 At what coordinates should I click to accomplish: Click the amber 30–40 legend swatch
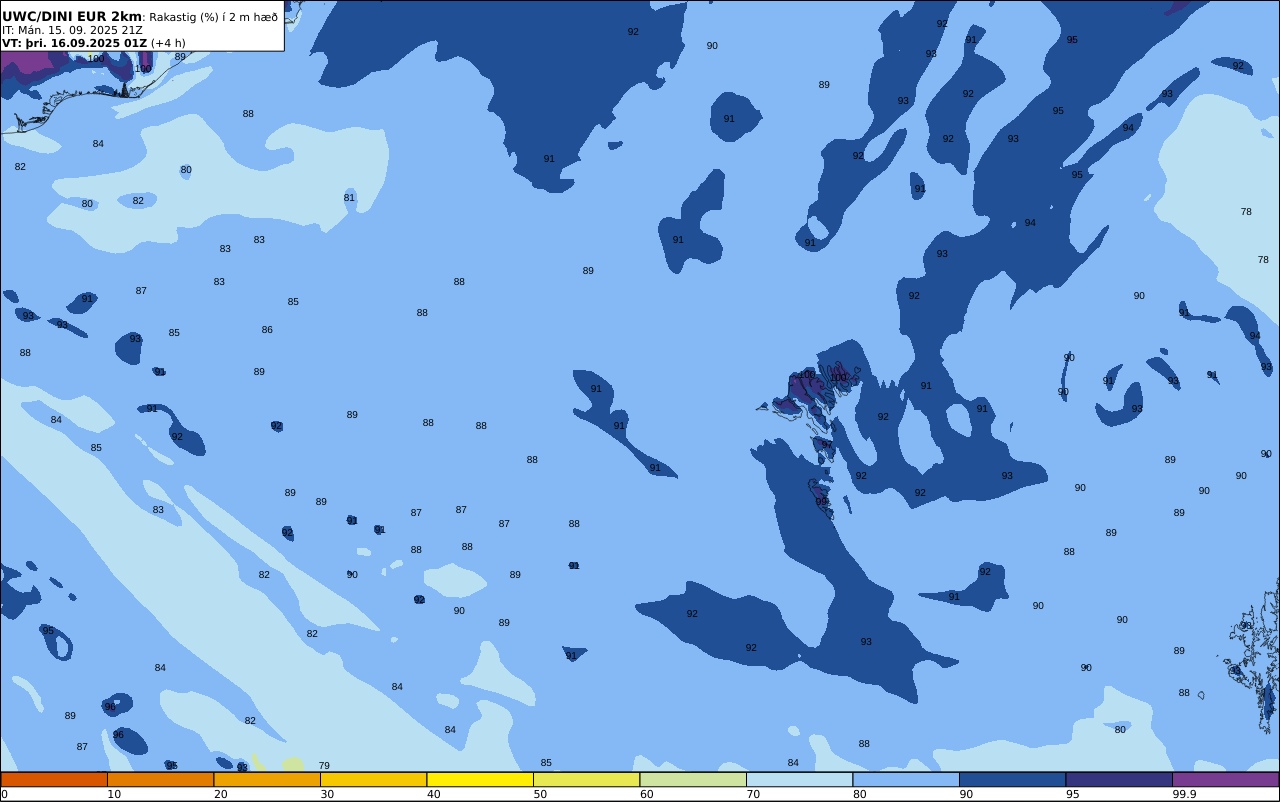(373, 779)
